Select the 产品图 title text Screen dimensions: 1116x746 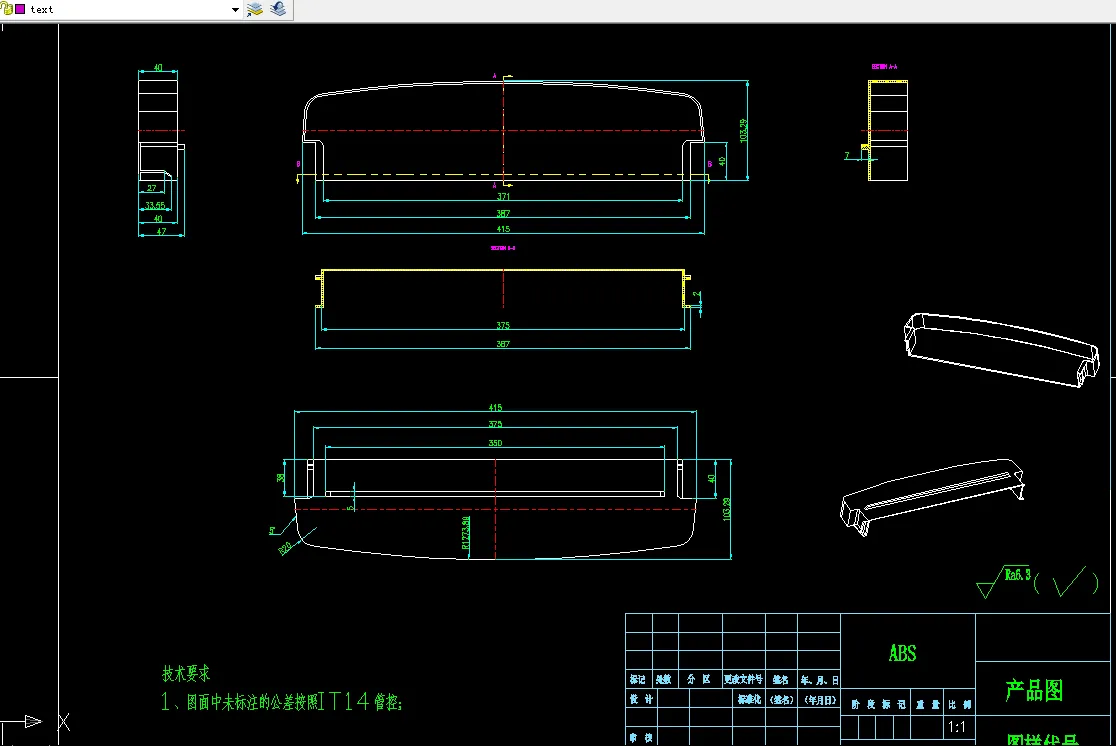pyautogui.click(x=1034, y=690)
